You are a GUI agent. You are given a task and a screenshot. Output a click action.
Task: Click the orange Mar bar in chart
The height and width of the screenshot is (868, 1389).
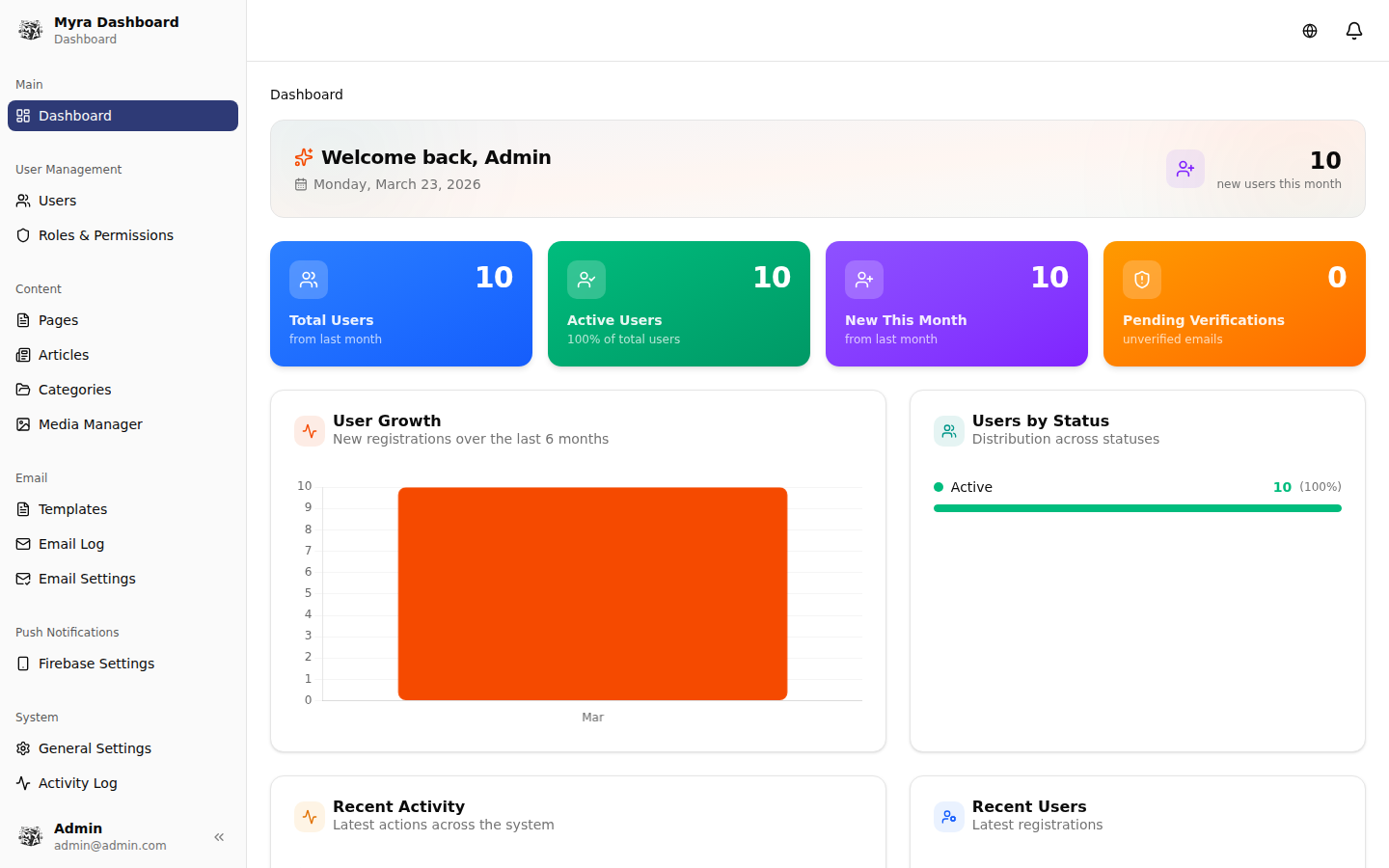pyautogui.click(x=592, y=594)
